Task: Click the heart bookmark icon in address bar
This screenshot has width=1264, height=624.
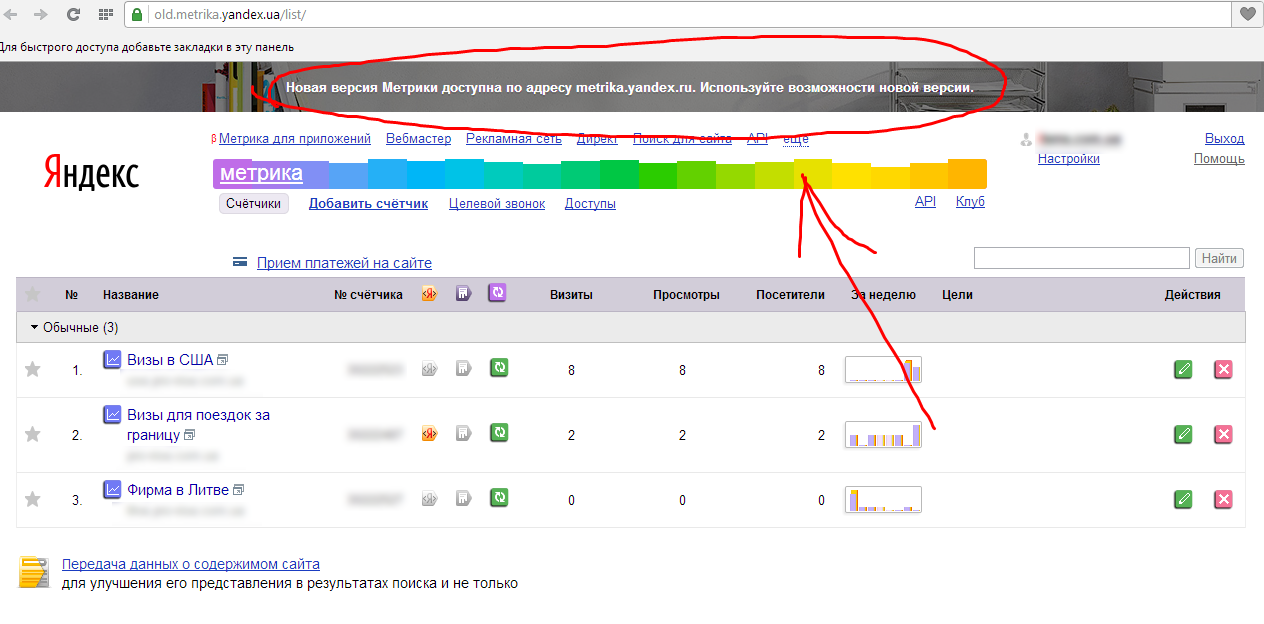Action: coord(1247,14)
